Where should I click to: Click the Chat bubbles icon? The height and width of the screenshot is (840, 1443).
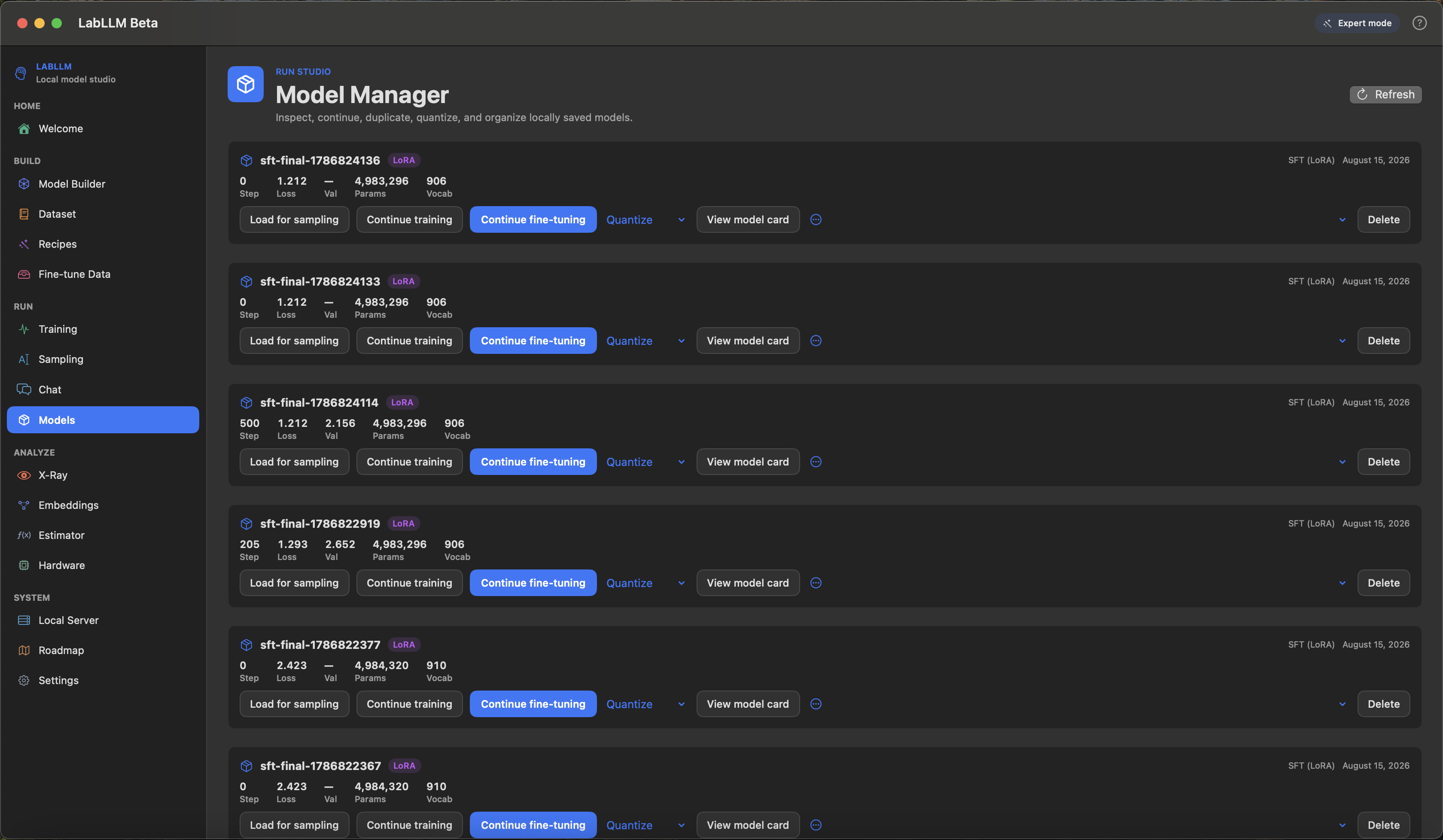pyautogui.click(x=24, y=390)
